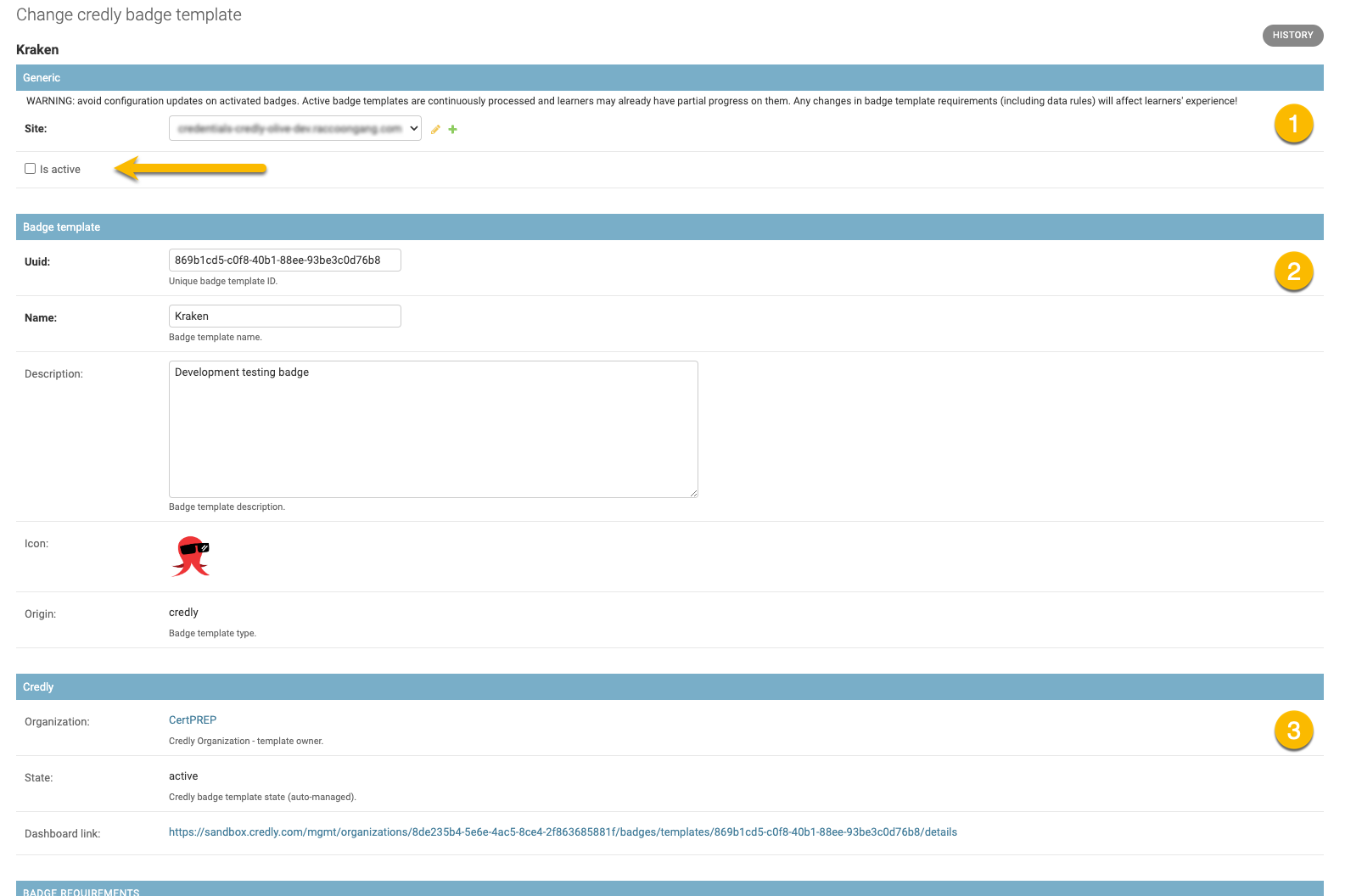The width and height of the screenshot is (1345, 896).
Task: Click yellow annotation circle number 1
Action: [1293, 124]
